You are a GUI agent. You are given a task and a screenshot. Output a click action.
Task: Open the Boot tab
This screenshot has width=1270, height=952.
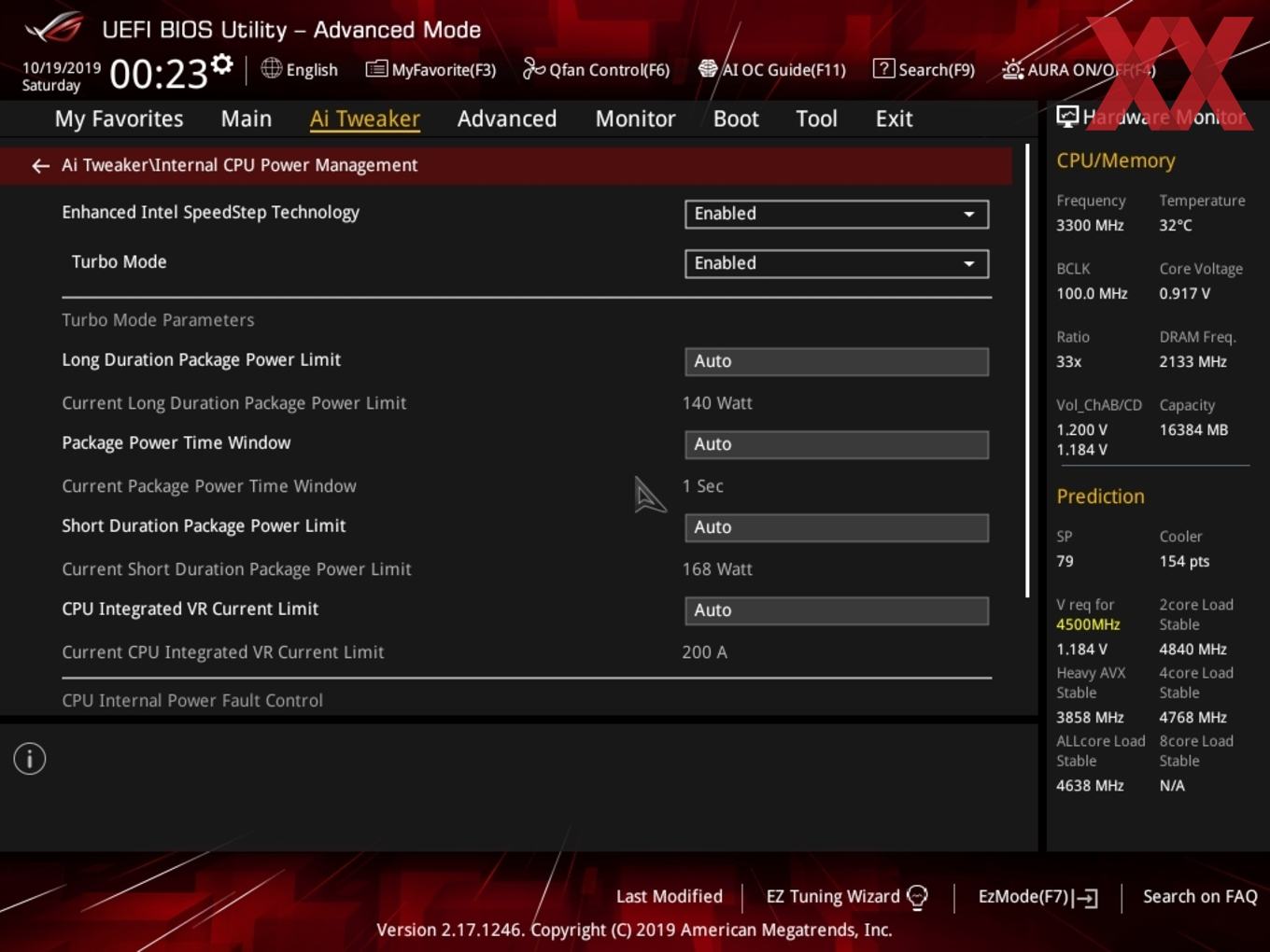click(x=736, y=119)
